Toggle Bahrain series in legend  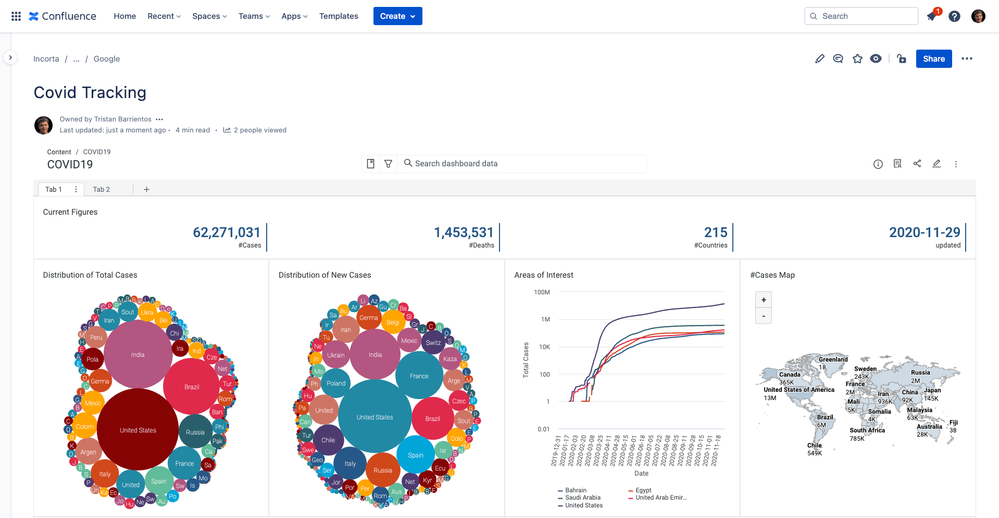tap(572, 491)
